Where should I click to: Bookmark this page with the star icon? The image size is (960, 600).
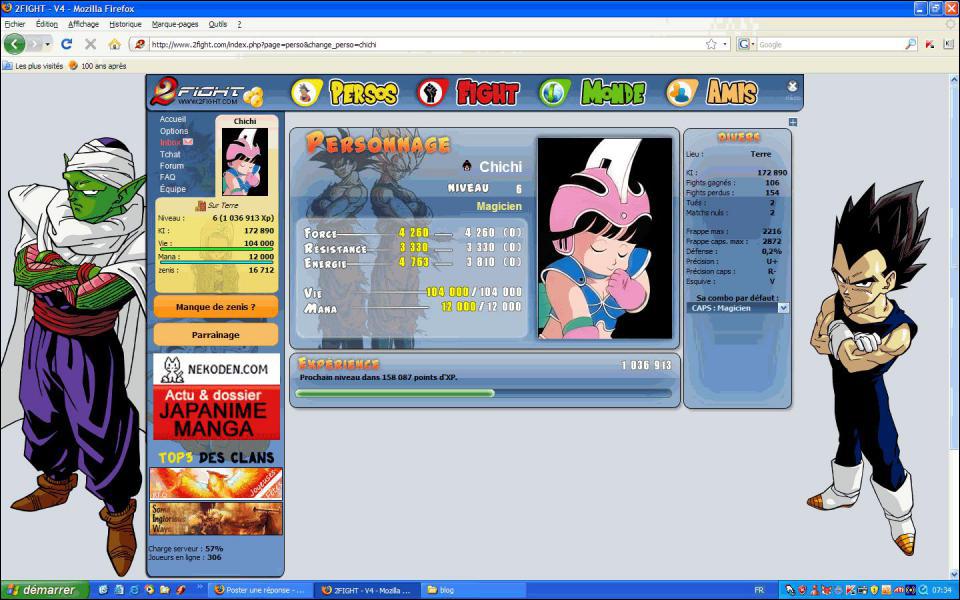711,44
